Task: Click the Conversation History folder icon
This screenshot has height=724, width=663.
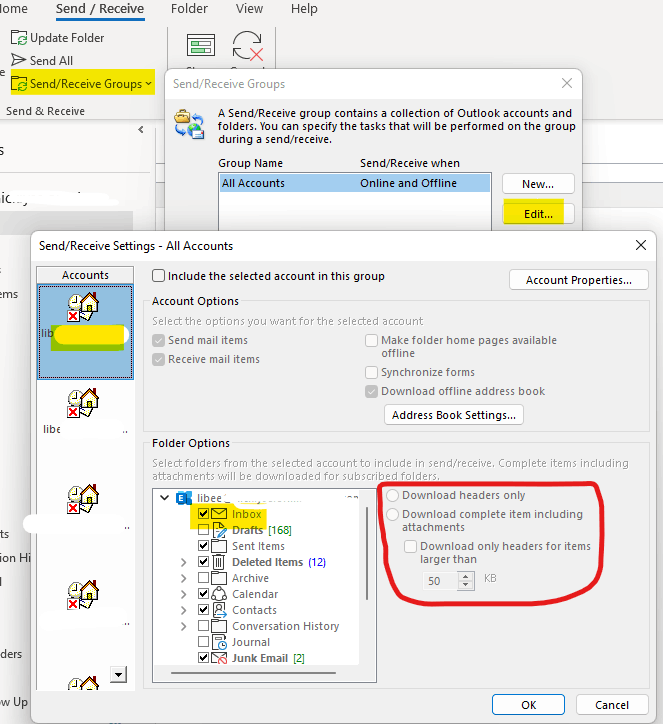Action: [219, 626]
